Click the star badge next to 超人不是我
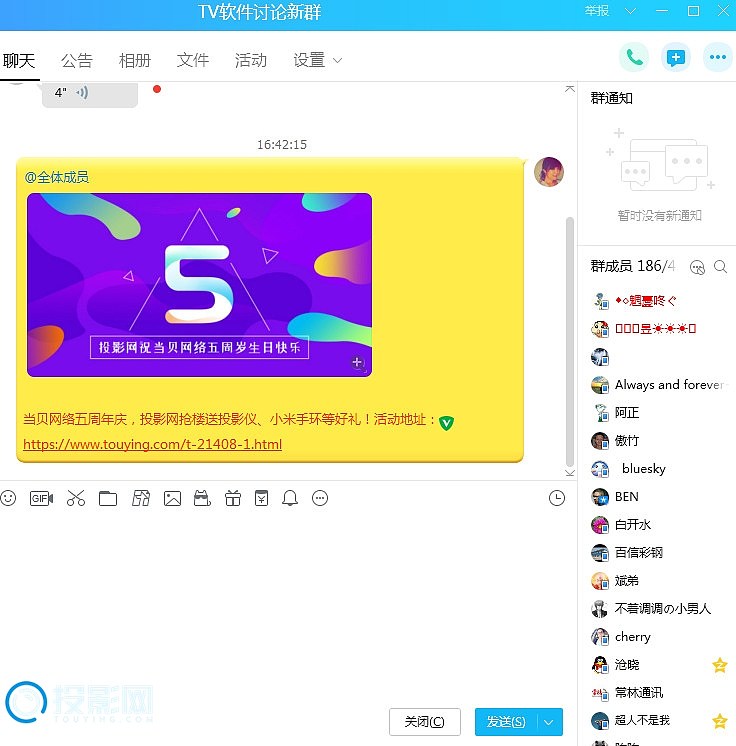736x746 pixels. point(720,721)
